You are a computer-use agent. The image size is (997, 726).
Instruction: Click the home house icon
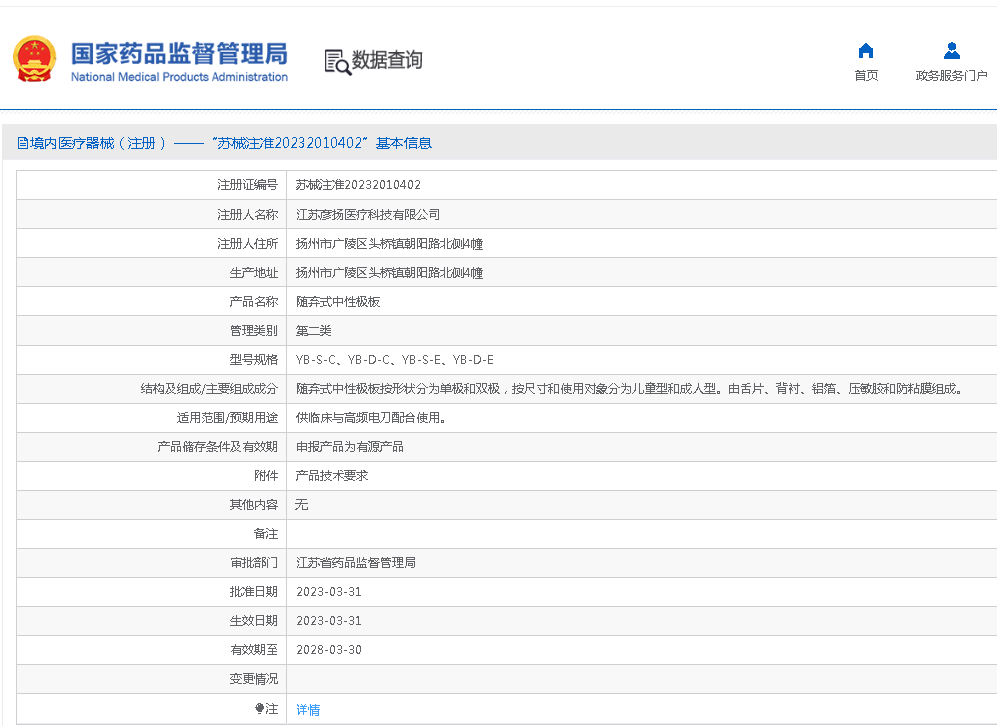pyautogui.click(x=866, y=51)
